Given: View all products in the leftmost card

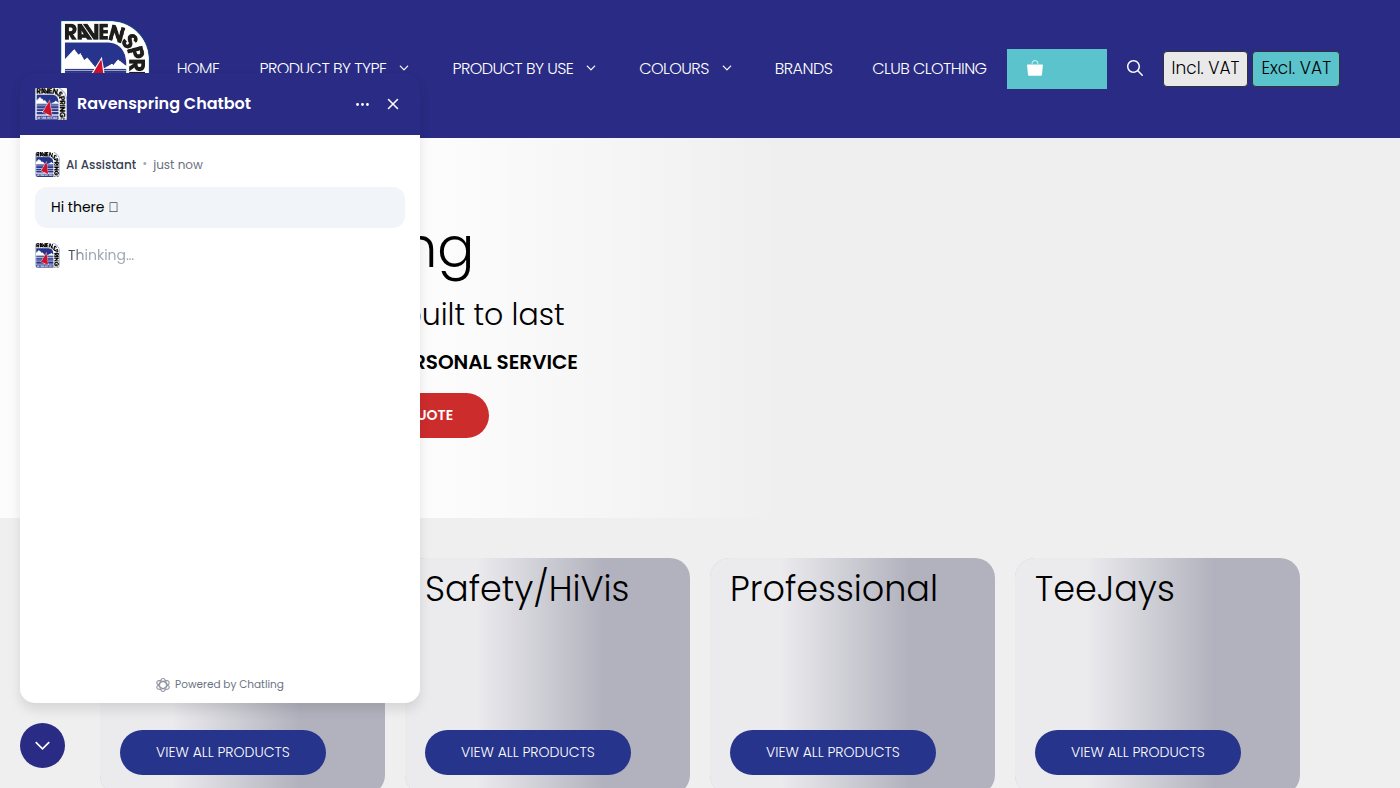Looking at the screenshot, I should tap(223, 752).
